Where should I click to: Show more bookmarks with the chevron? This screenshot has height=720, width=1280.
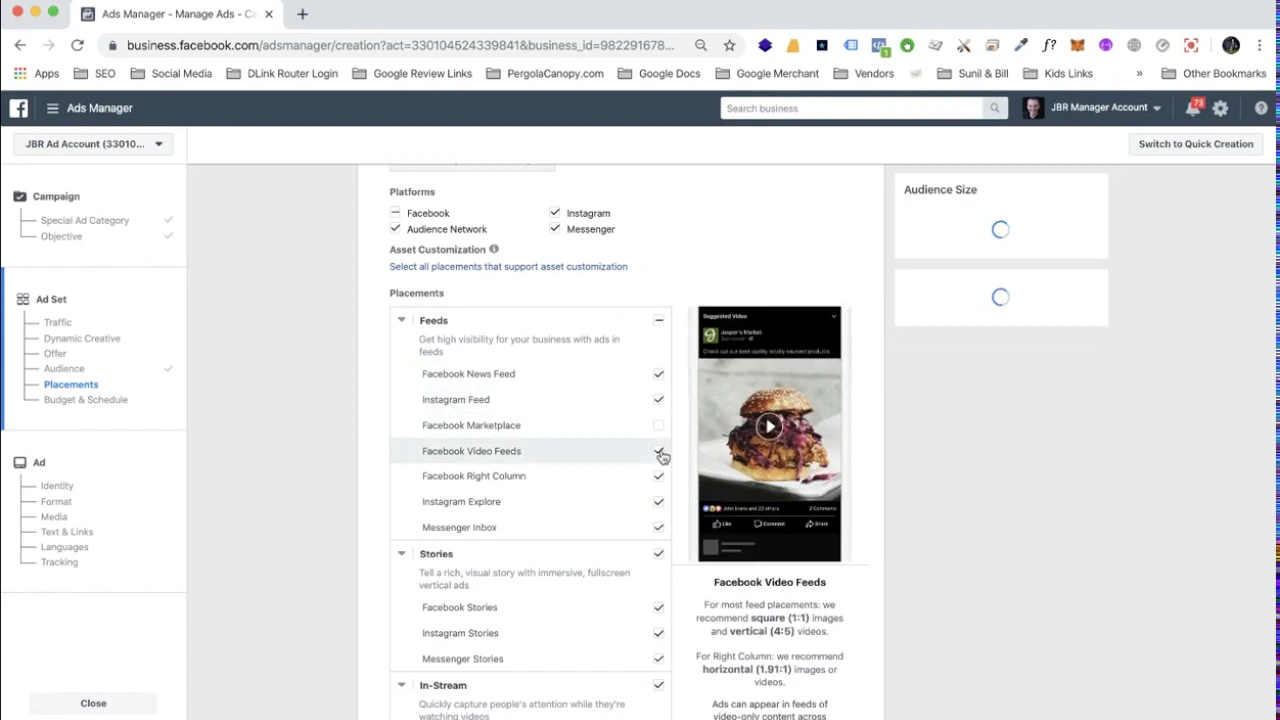tap(1139, 73)
